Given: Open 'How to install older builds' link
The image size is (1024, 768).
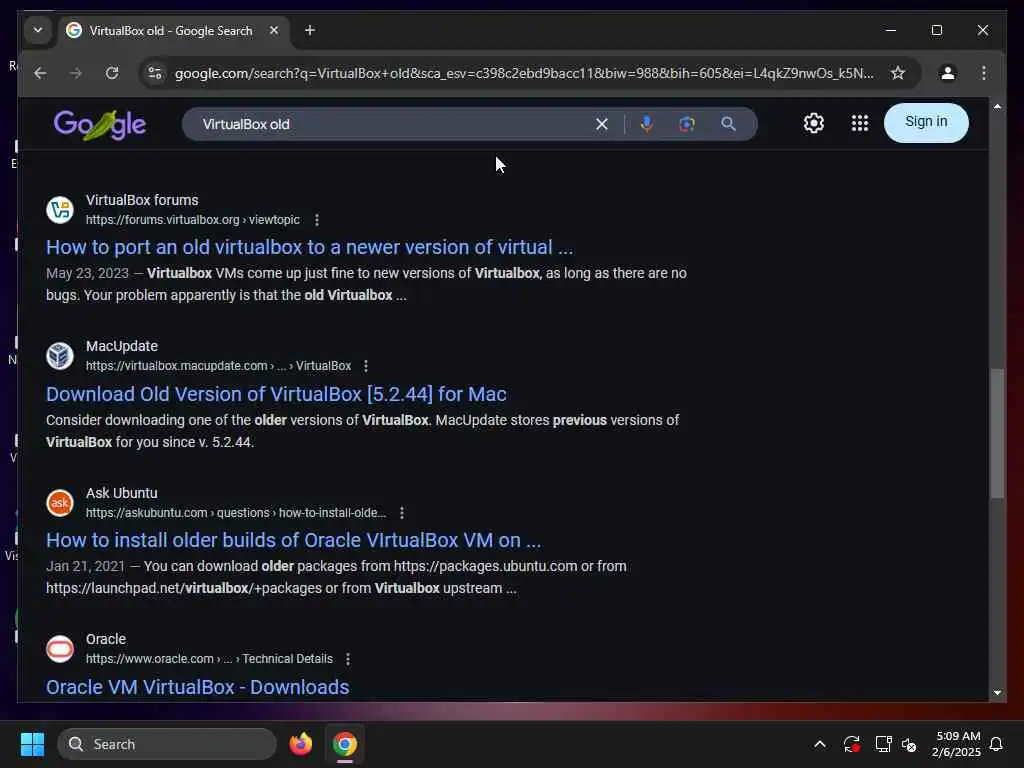Looking at the screenshot, I should (293, 540).
